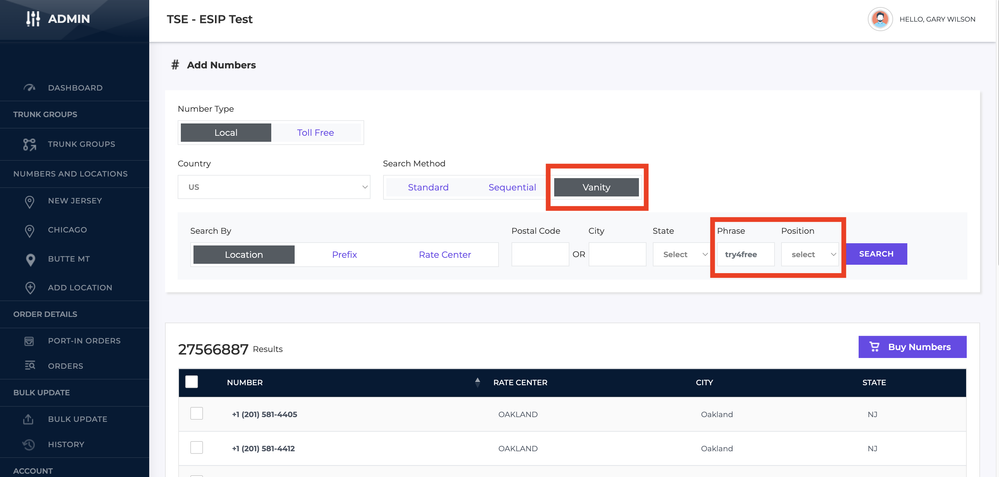This screenshot has width=999, height=477.
Task: Check the box for +1 (201) 581-4412
Action: [x=196, y=448]
